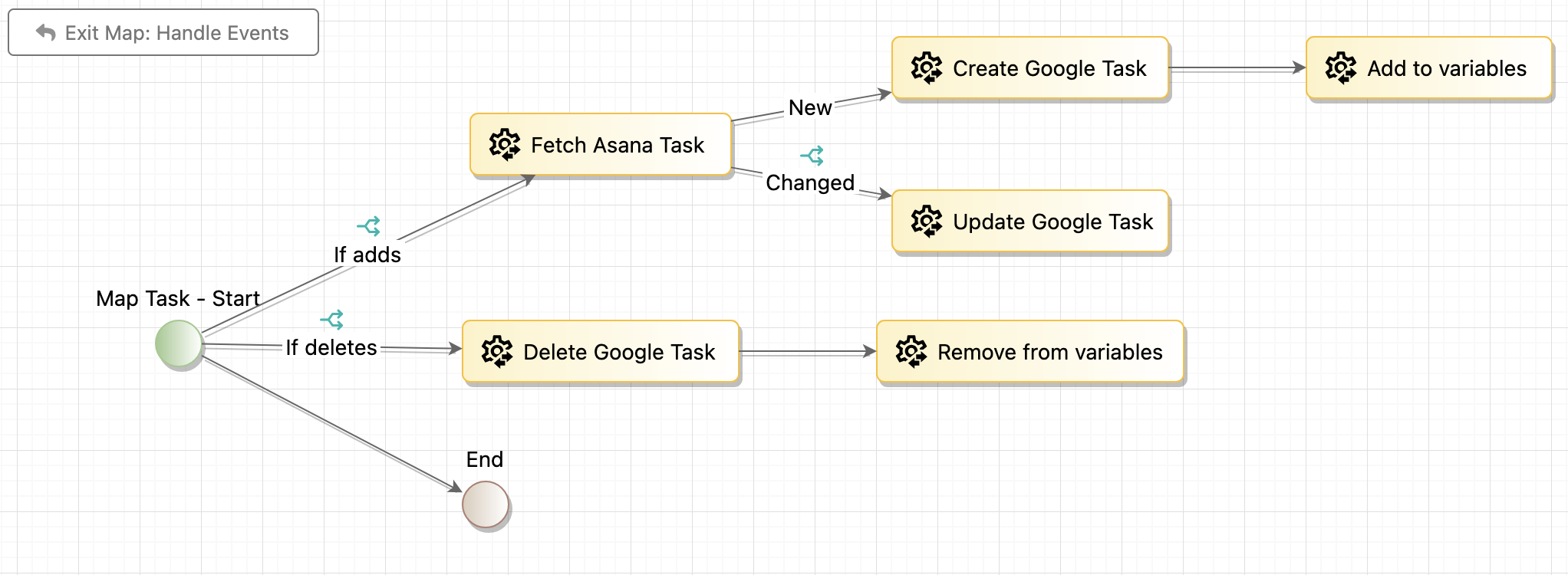Click the branch icon above If deletes
This screenshot has width=1568, height=575.
click(332, 319)
